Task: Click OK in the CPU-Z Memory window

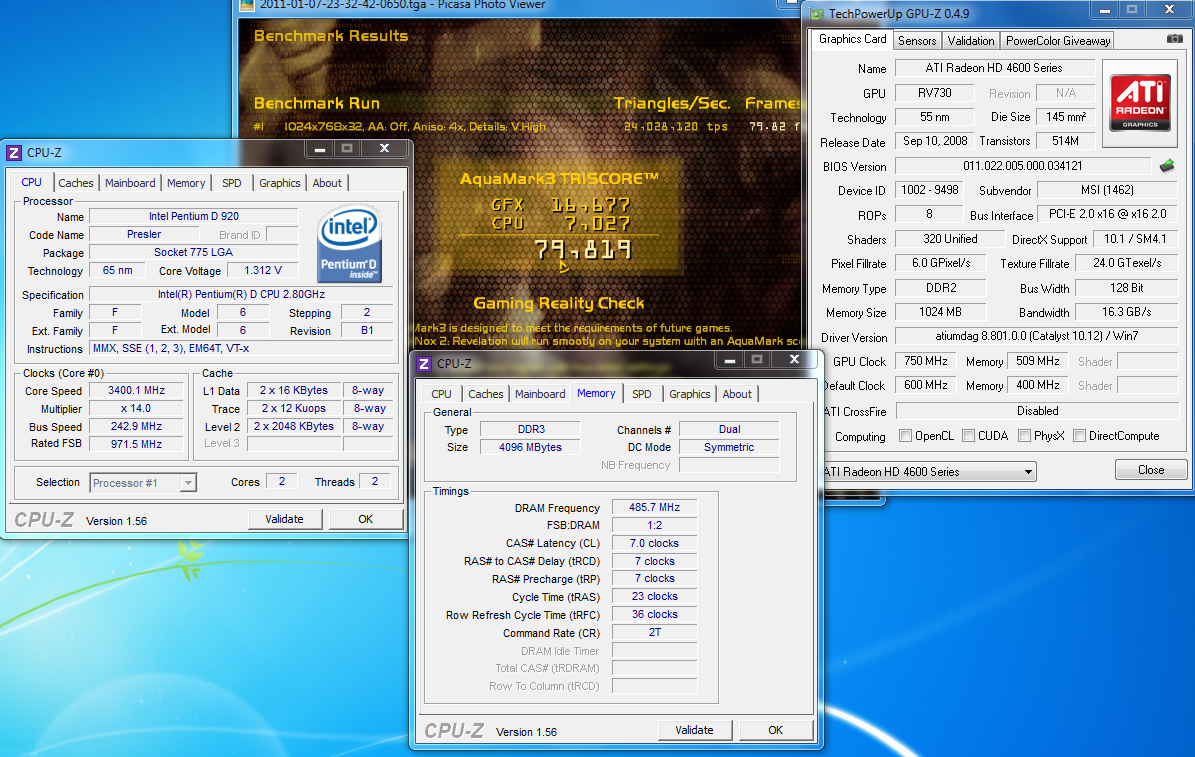Action: [776, 730]
